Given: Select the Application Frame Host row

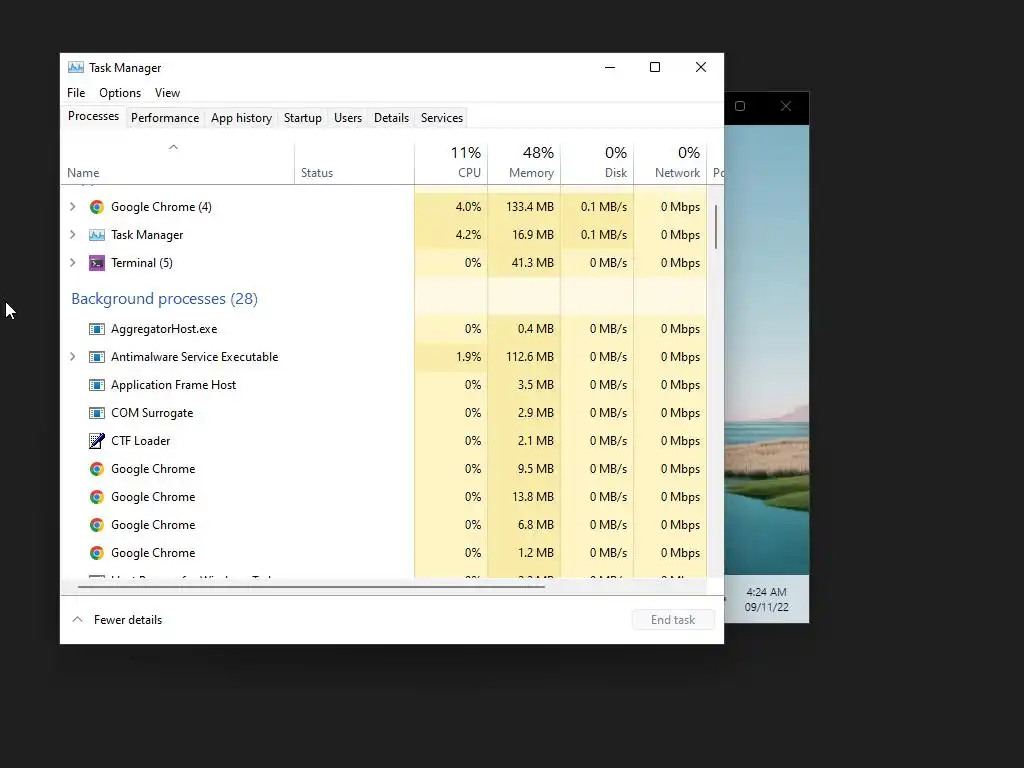Looking at the screenshot, I should [x=384, y=385].
